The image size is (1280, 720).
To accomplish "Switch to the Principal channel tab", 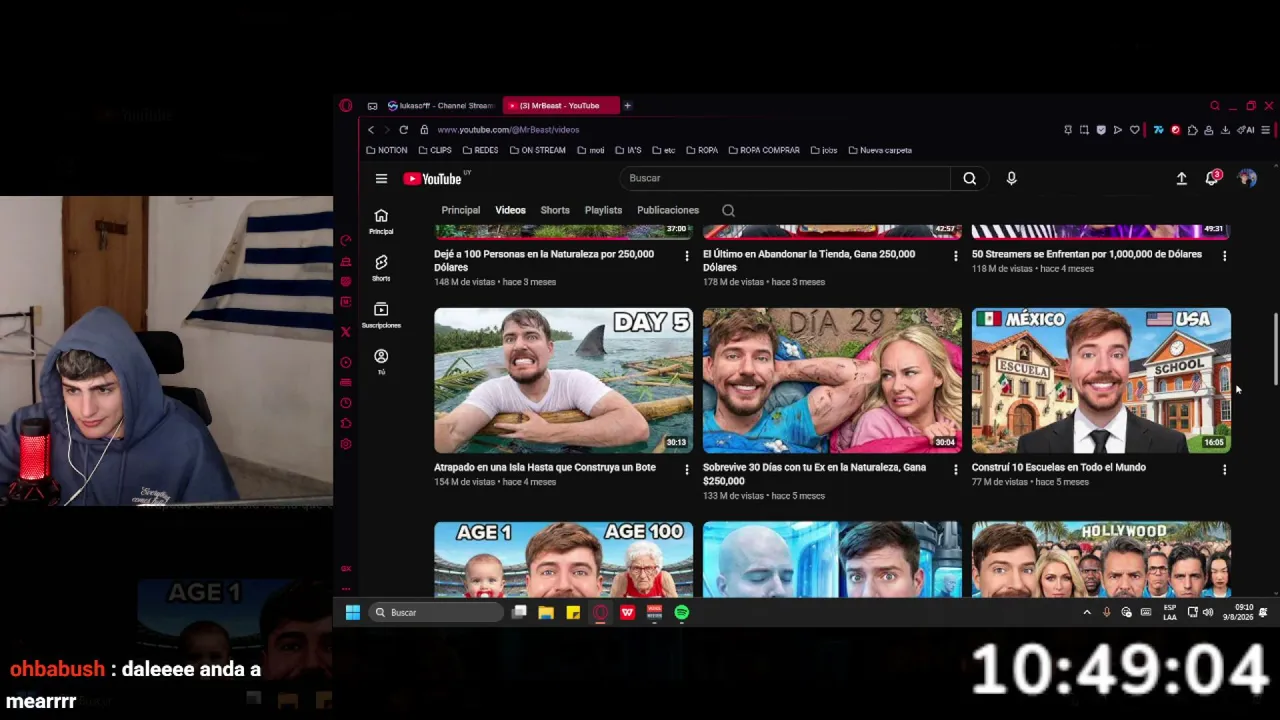I will 461,210.
